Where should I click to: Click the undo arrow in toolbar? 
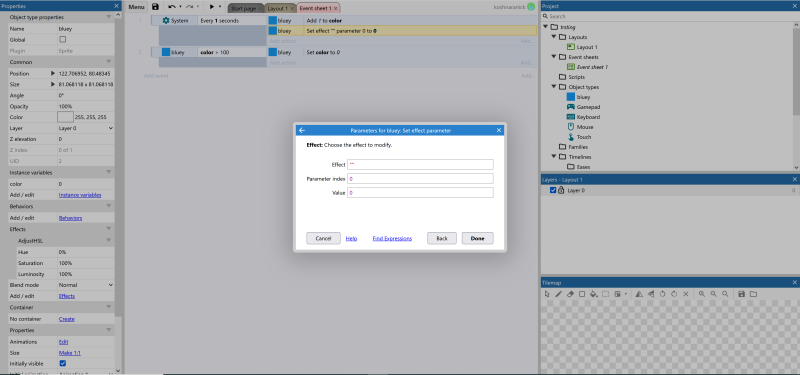[x=172, y=7]
